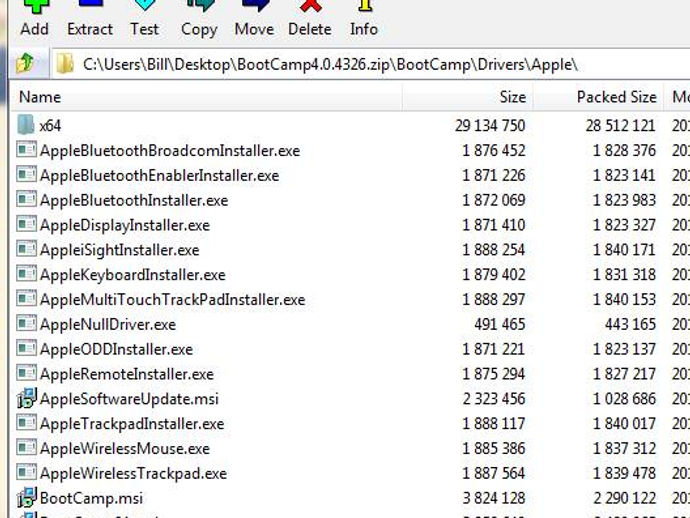Select AppleRemoteInstaller.exe file name
The height and width of the screenshot is (518, 690).
(127, 374)
